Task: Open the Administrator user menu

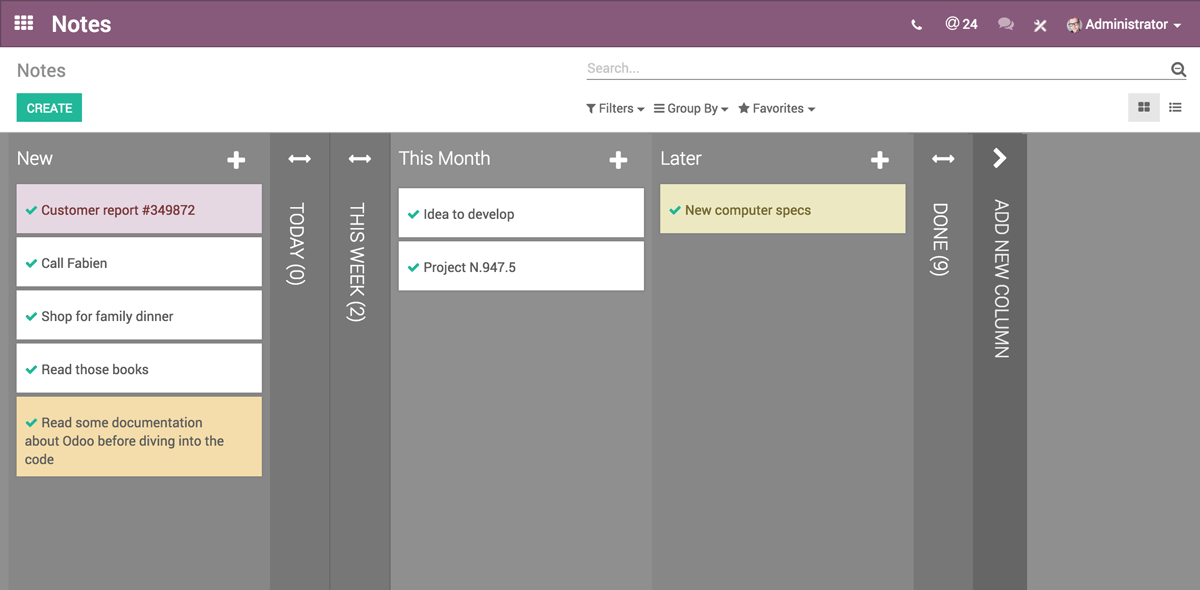Action: [x=1124, y=24]
